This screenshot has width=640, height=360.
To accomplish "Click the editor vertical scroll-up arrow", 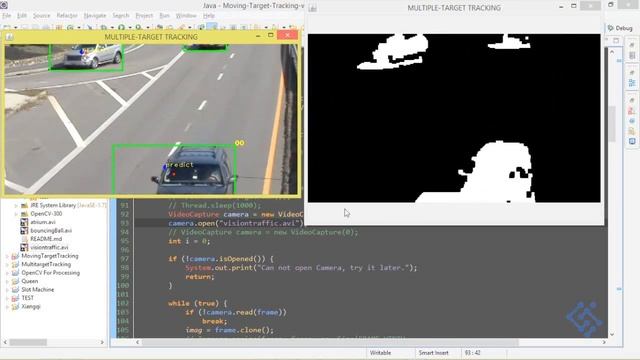I will [612, 52].
